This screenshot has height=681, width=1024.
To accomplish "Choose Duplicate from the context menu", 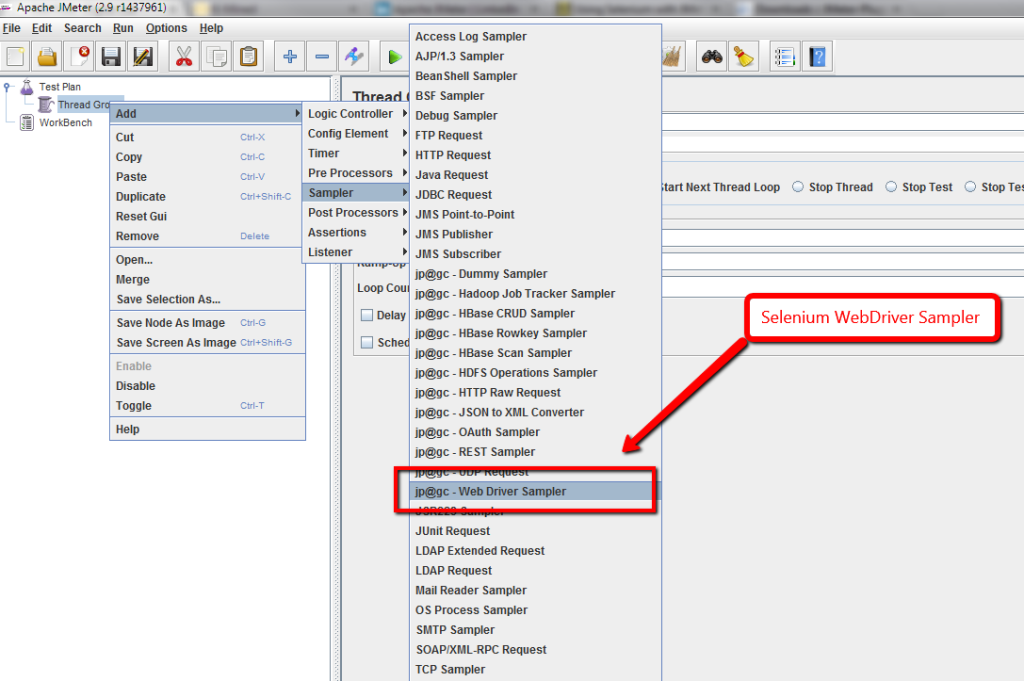I will click(x=208, y=197).
